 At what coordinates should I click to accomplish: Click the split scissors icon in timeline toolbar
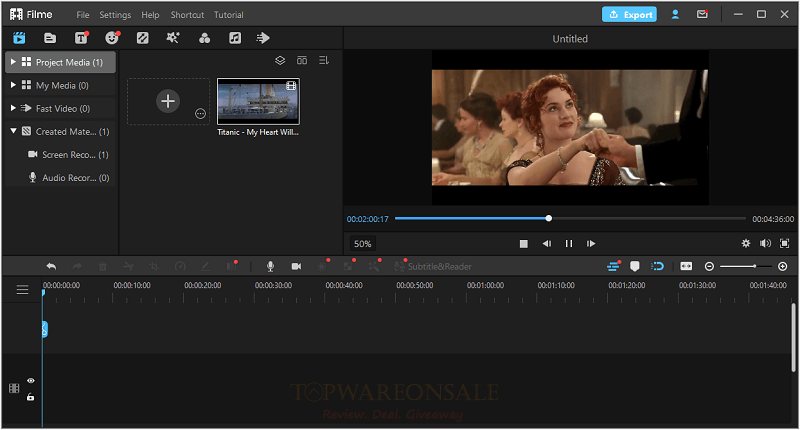129,266
